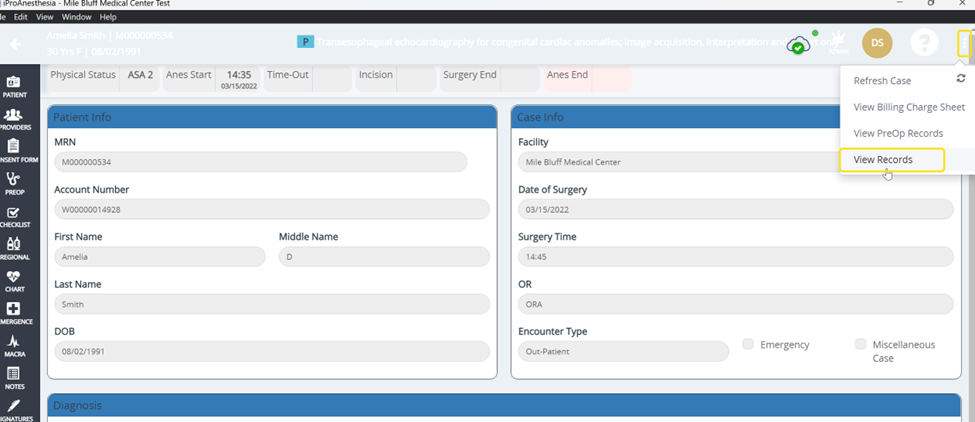Choose View Billing Charge Sheet
975x422 pixels.
click(x=908, y=107)
